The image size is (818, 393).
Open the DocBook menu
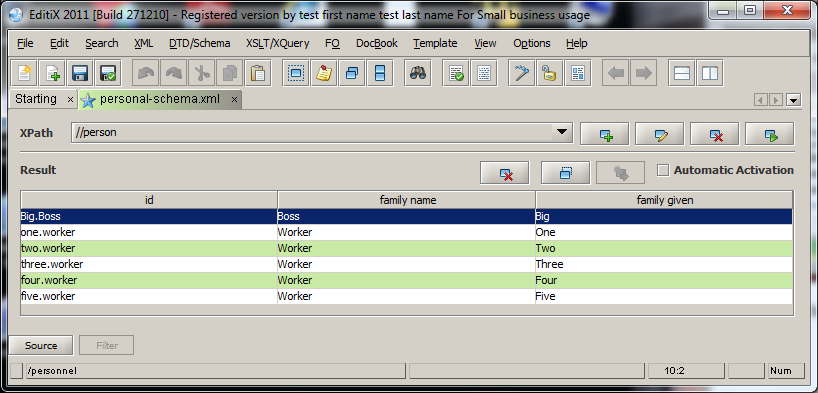click(377, 43)
